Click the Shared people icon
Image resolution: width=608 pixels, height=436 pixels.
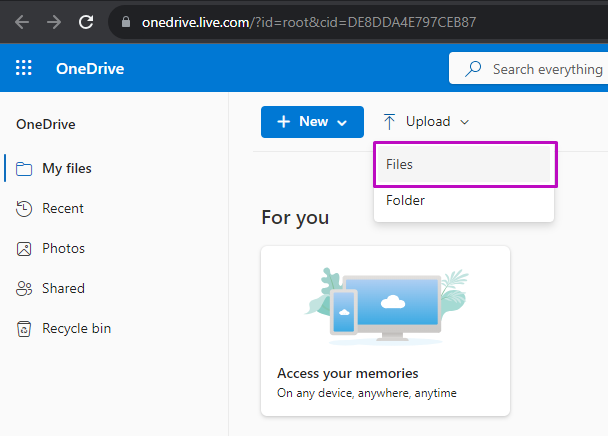(24, 289)
